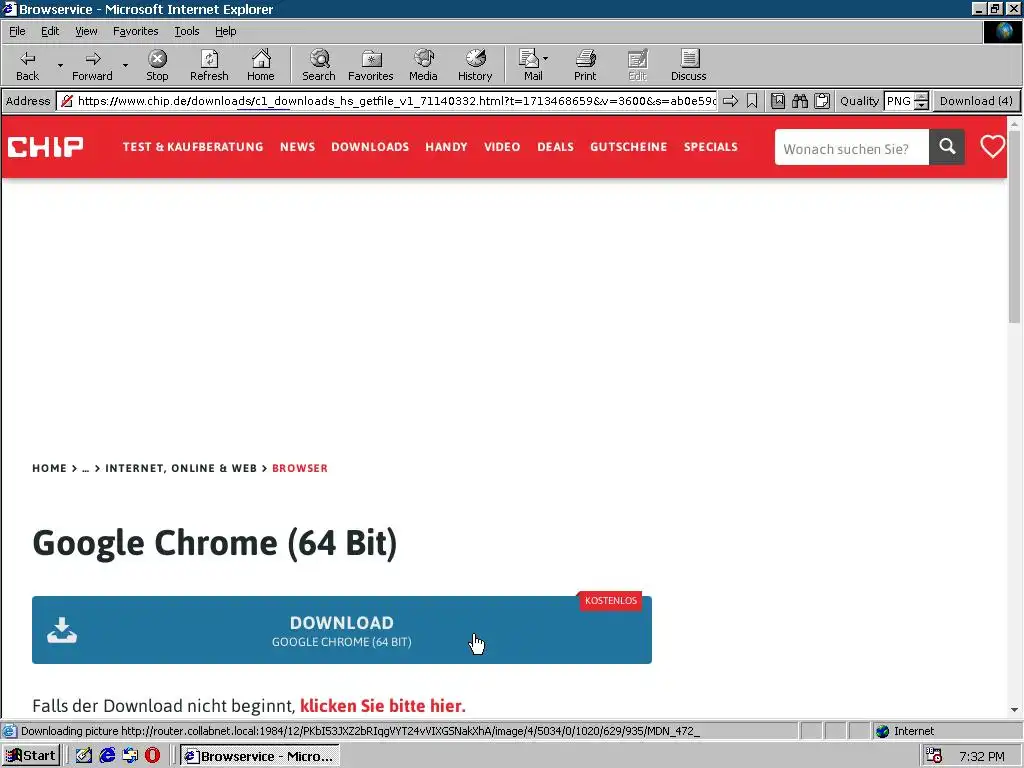
Task: Click the bookmarked page icon after the separator
Action: pos(778,101)
